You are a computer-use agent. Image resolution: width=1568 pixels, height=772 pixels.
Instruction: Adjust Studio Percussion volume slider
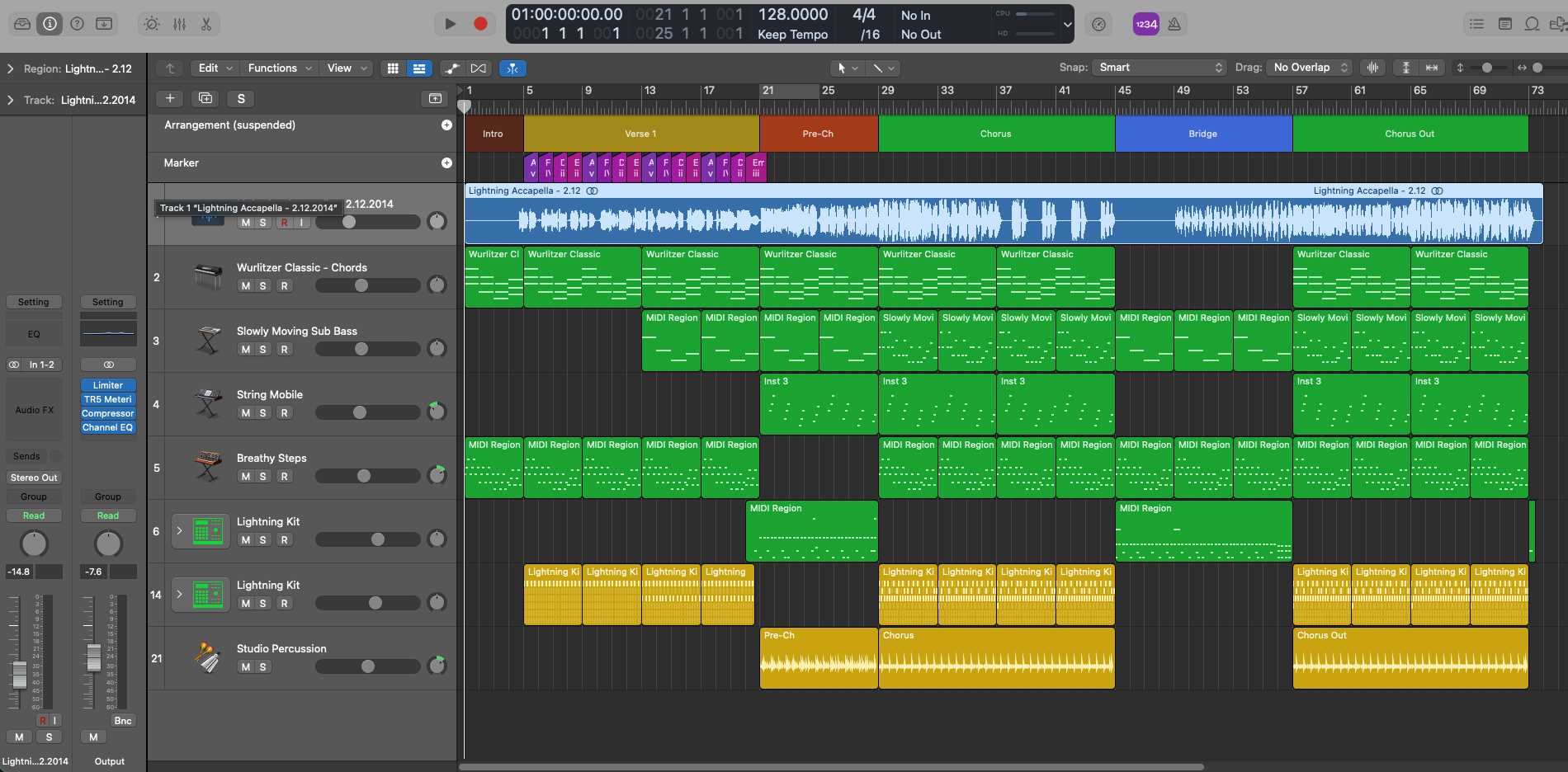[368, 666]
